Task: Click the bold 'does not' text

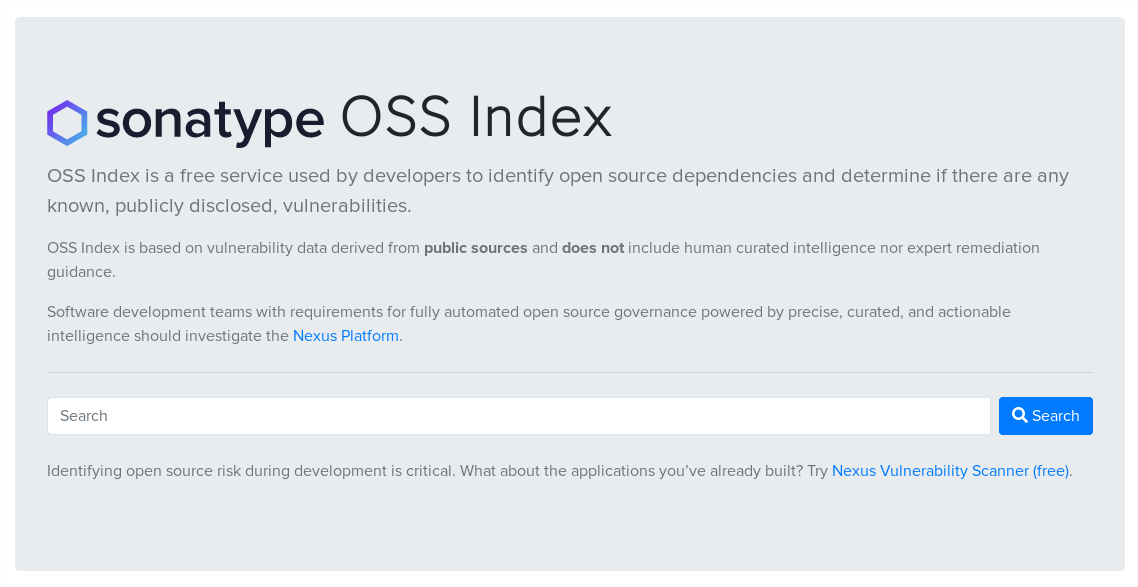Action: (593, 248)
